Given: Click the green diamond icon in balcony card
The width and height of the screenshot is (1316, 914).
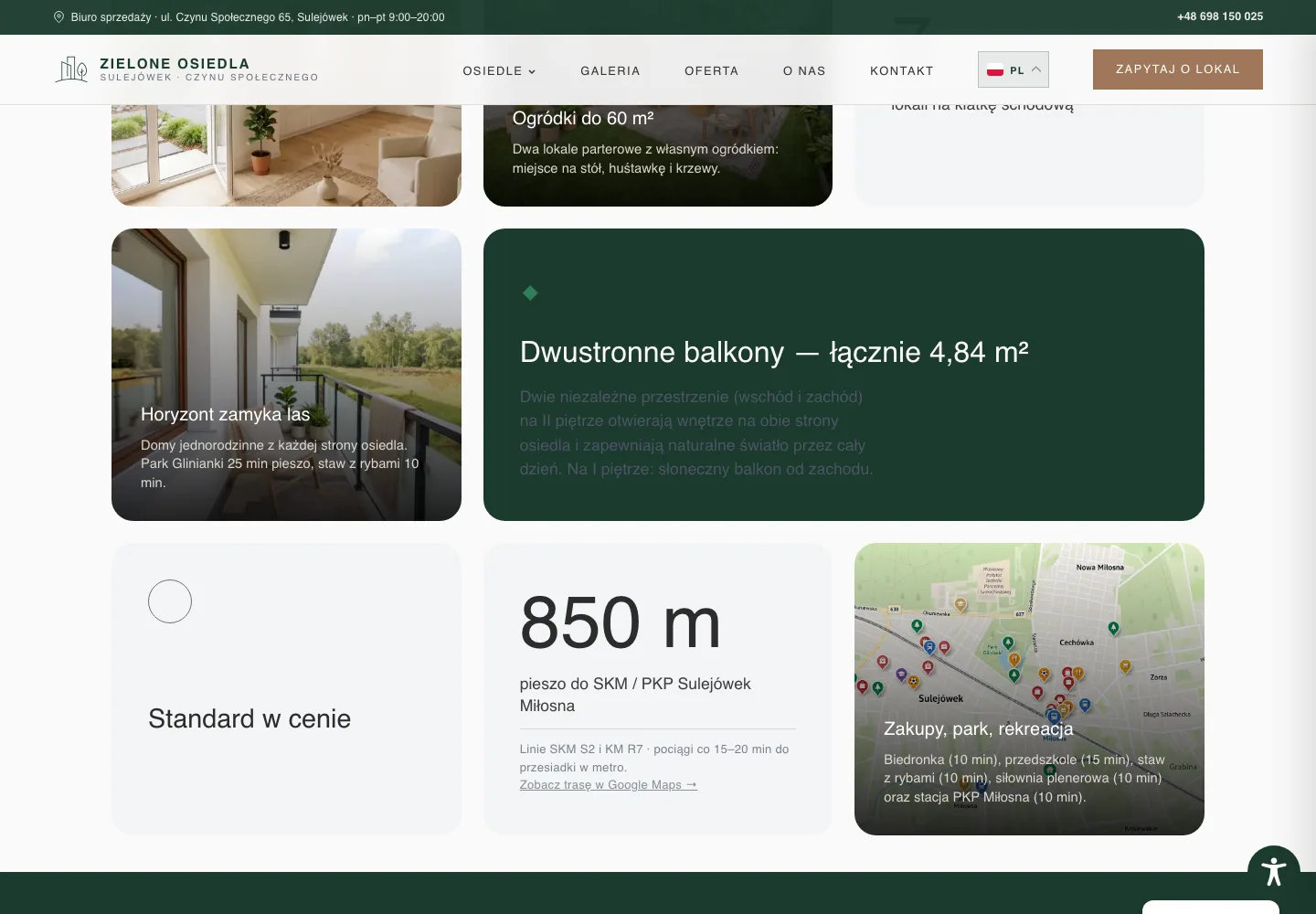Looking at the screenshot, I should pyautogui.click(x=530, y=292).
